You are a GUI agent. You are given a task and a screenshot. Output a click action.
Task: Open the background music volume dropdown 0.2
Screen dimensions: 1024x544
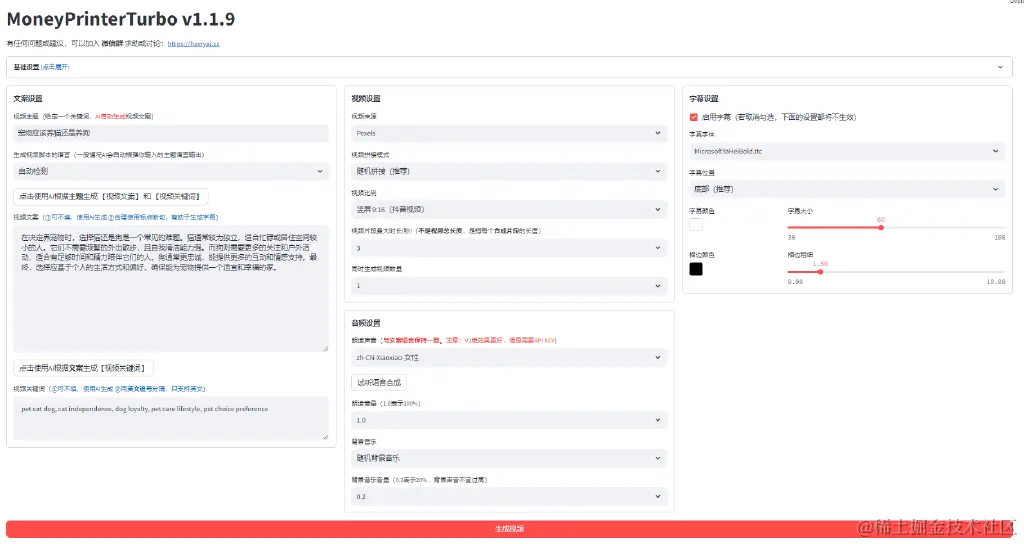[x=509, y=496]
